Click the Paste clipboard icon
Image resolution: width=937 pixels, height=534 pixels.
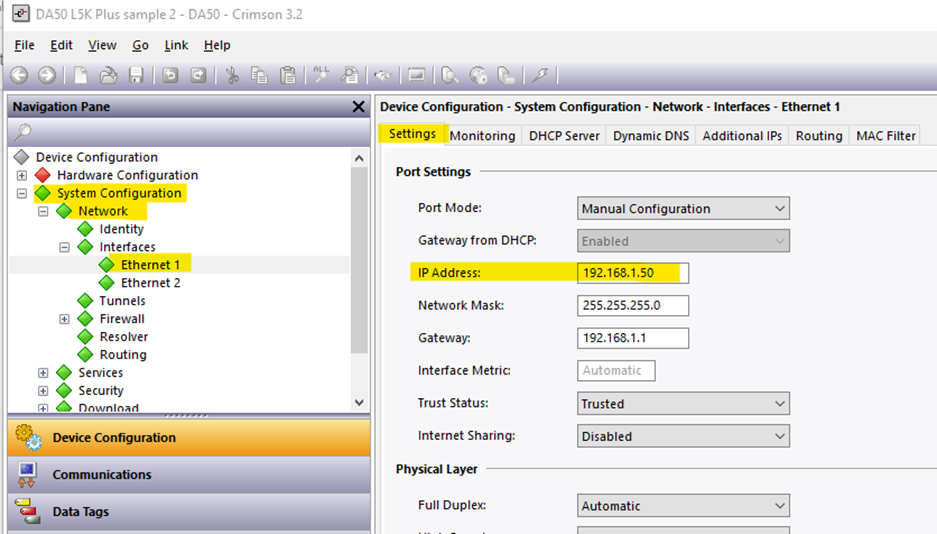pos(288,75)
